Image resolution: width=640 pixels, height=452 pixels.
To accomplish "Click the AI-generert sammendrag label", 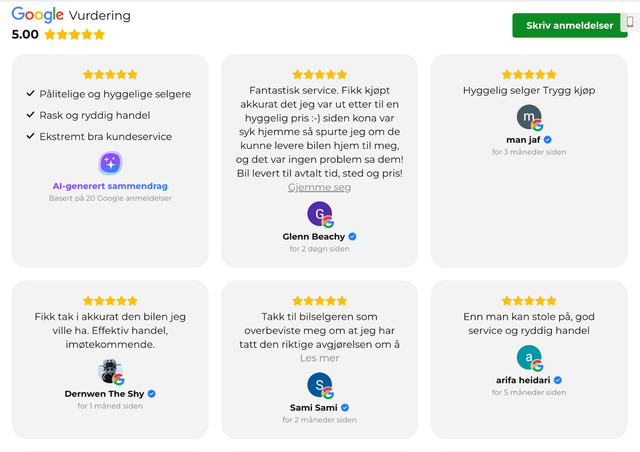I will 110,186.
